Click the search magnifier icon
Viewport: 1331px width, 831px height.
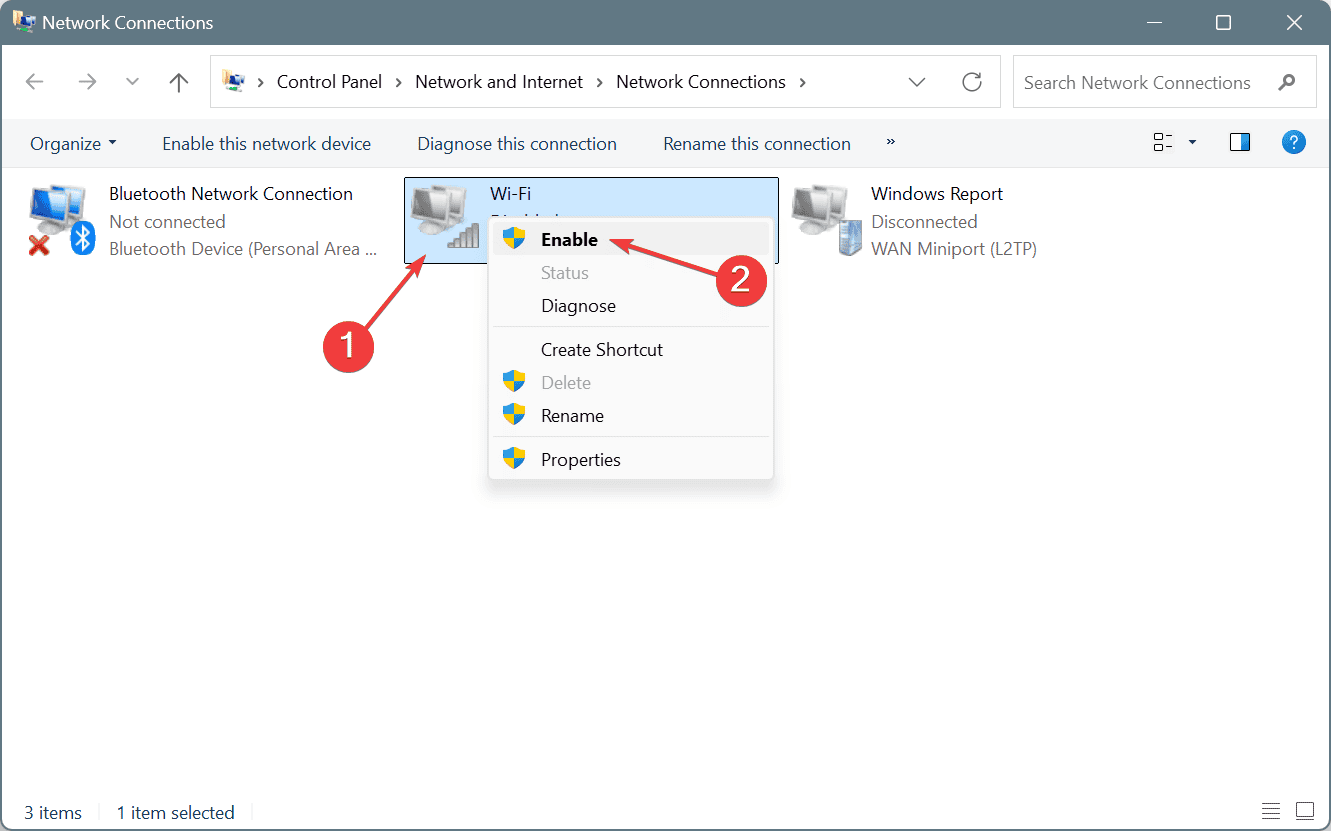pos(1287,83)
